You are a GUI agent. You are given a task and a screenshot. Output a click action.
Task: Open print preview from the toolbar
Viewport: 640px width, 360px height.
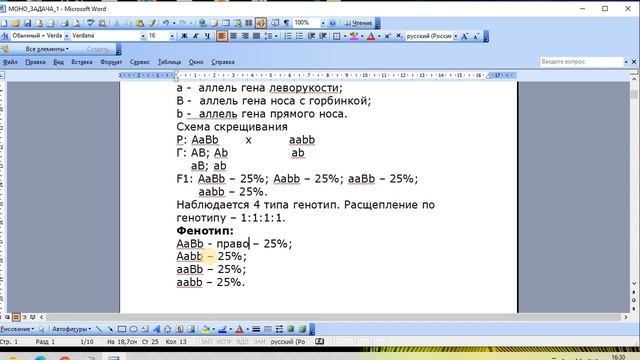76,23
